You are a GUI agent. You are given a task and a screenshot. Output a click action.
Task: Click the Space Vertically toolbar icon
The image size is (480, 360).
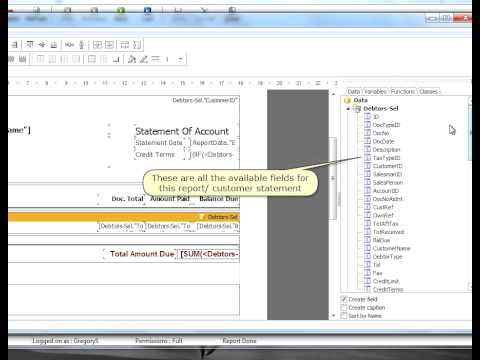[82, 44]
